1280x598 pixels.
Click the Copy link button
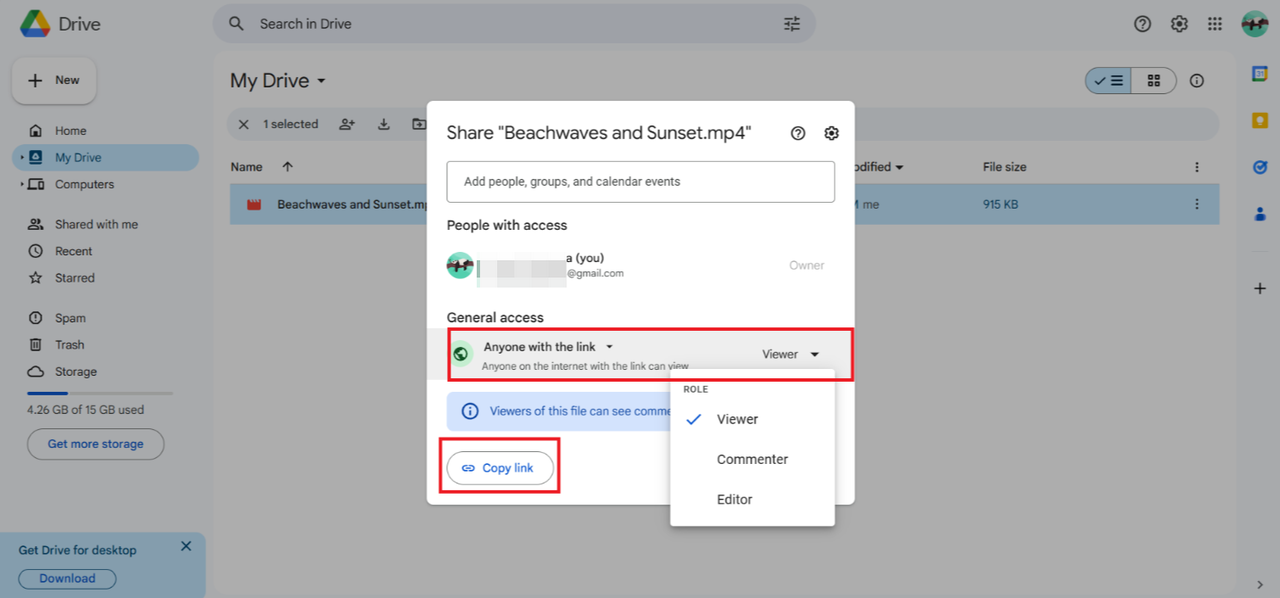pyautogui.click(x=500, y=468)
